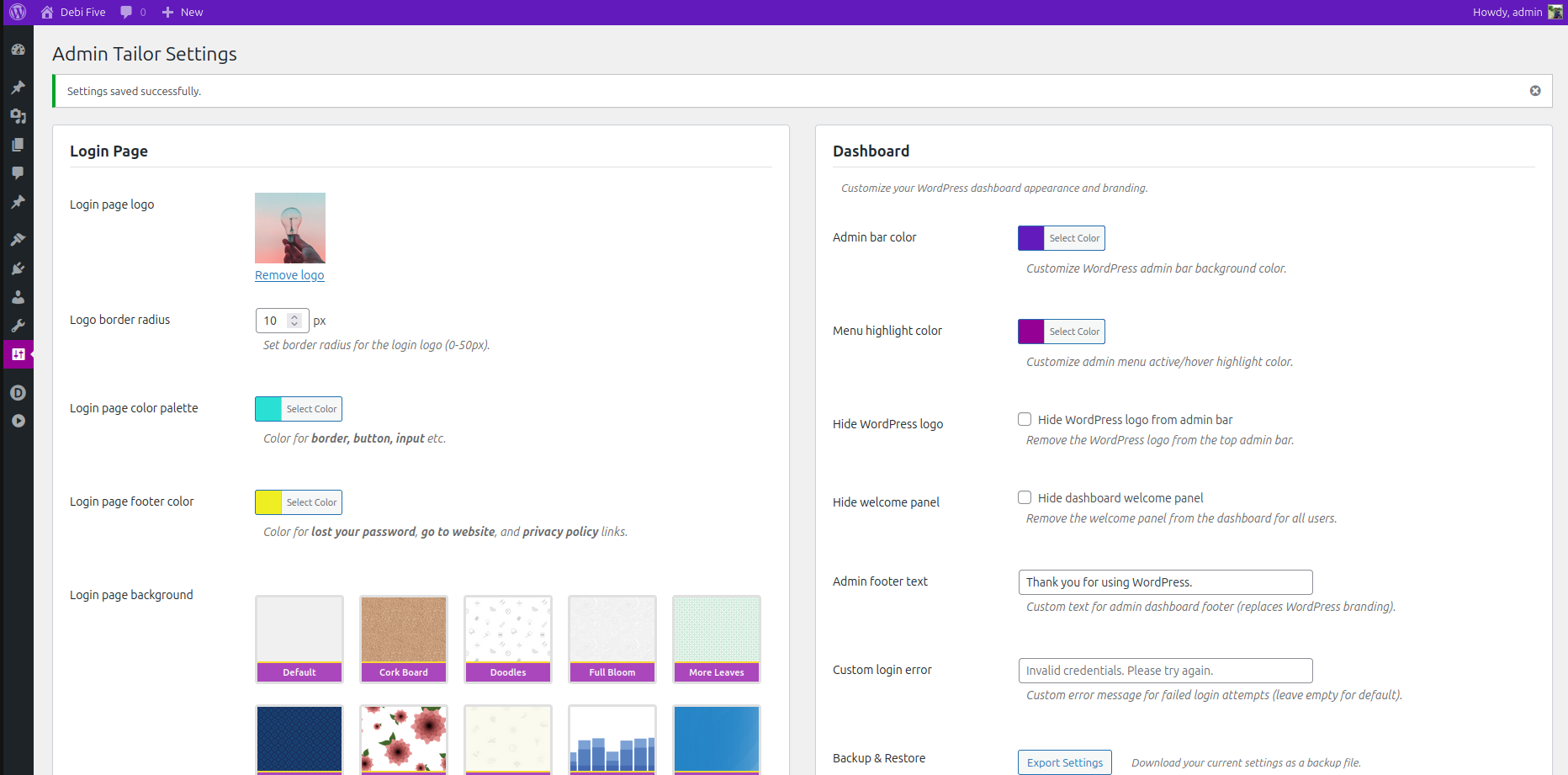
Task: Open the Media library icon in sidebar
Action: 18,116
